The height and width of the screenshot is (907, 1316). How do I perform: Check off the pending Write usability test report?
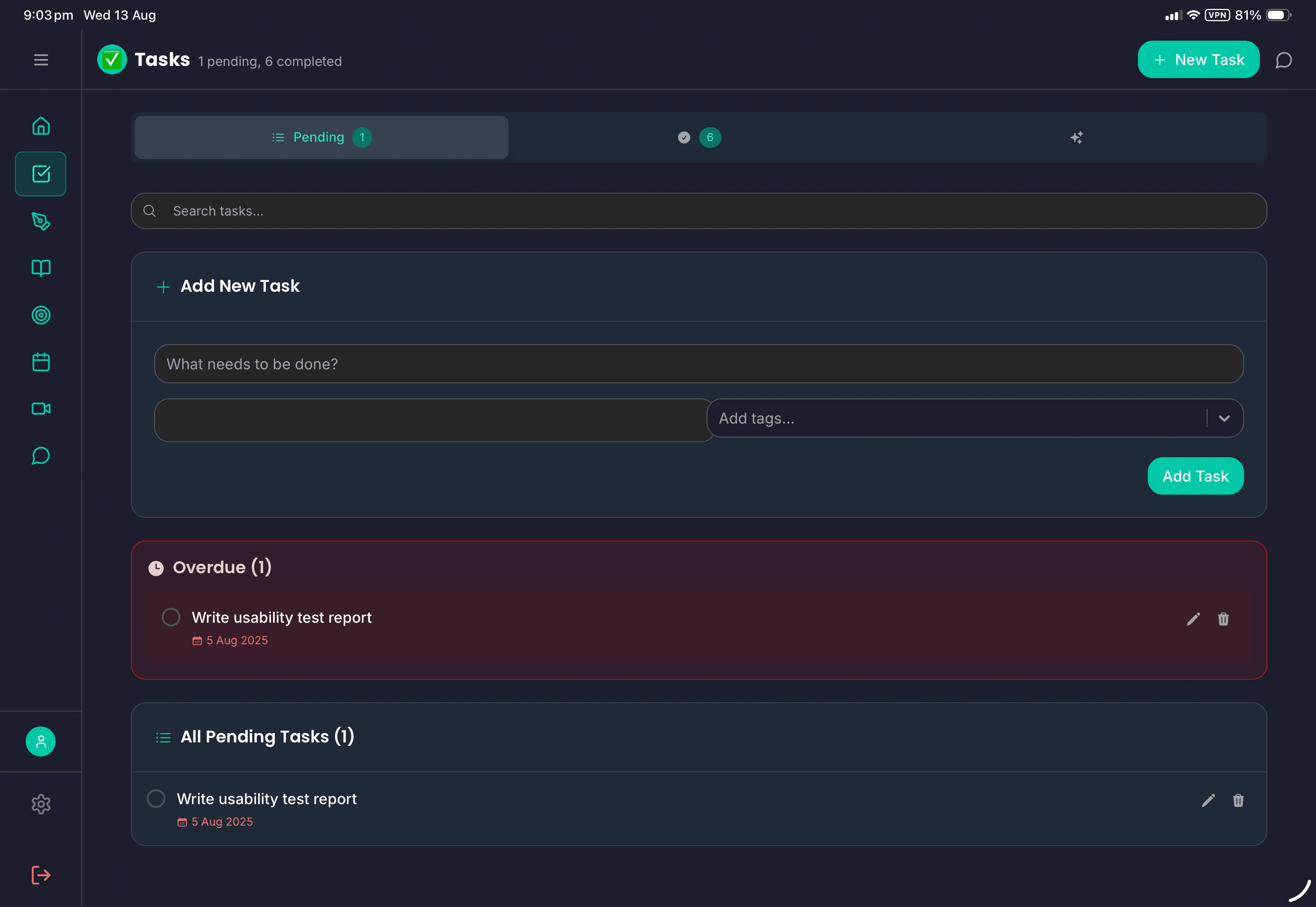[156, 799]
